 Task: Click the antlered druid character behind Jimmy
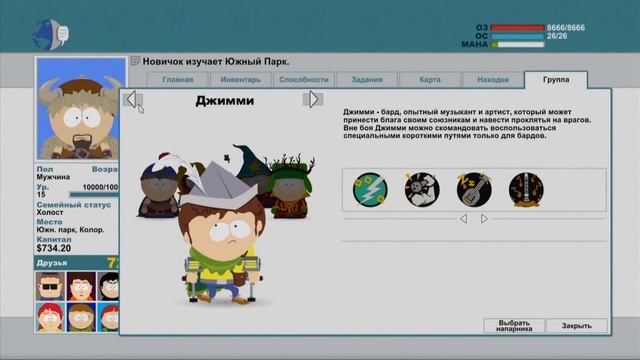coord(291,187)
